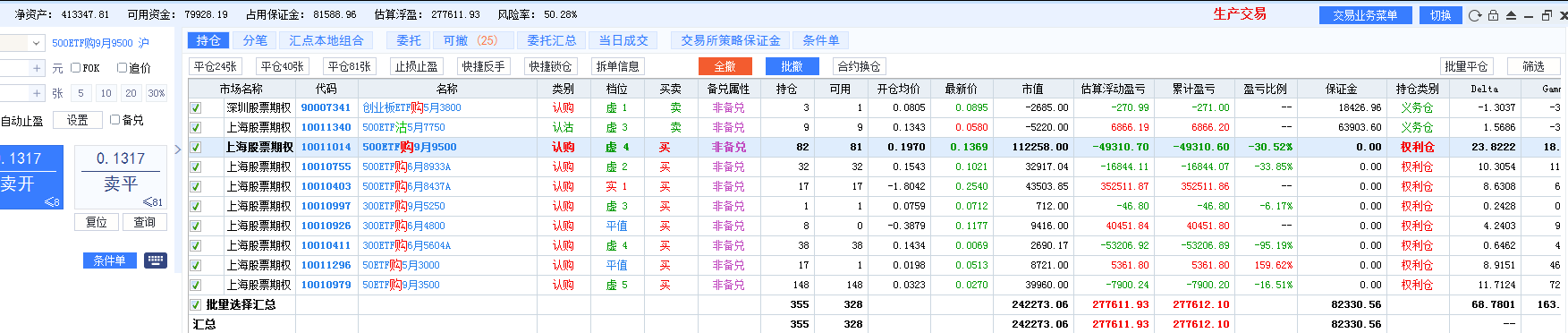Viewport: 1568px width, 333px height.
Task: Restore the window using the restore icon
Action: (1547, 15)
